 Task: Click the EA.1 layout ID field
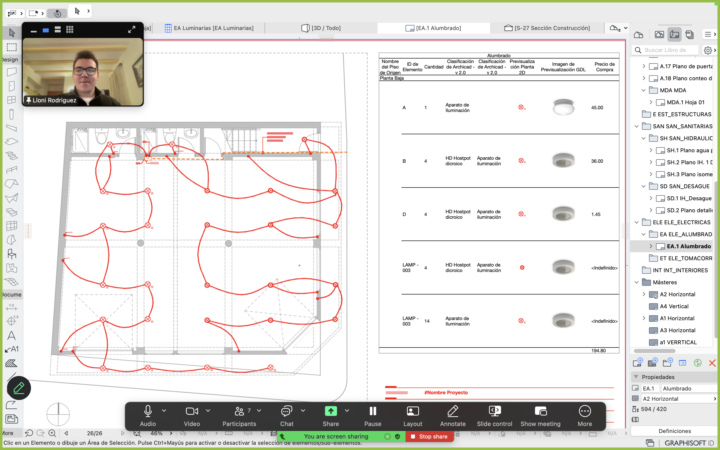click(650, 388)
